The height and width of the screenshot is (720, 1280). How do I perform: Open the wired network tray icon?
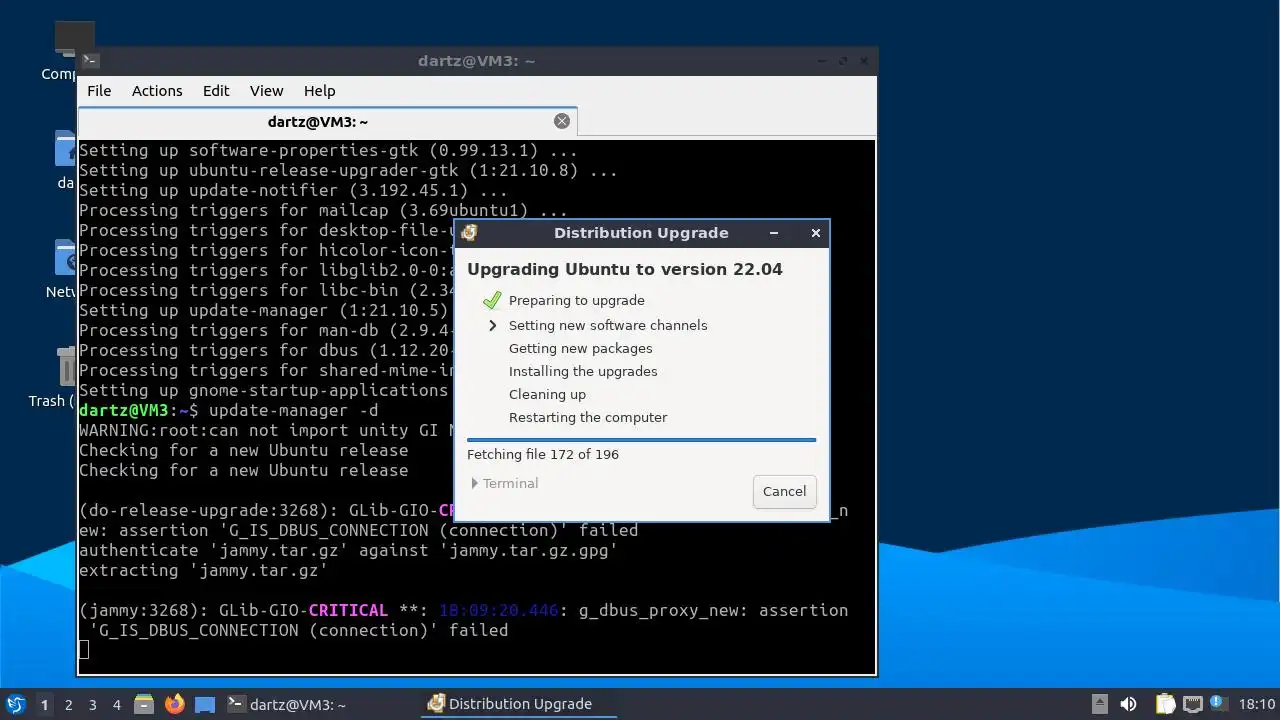click(1193, 704)
